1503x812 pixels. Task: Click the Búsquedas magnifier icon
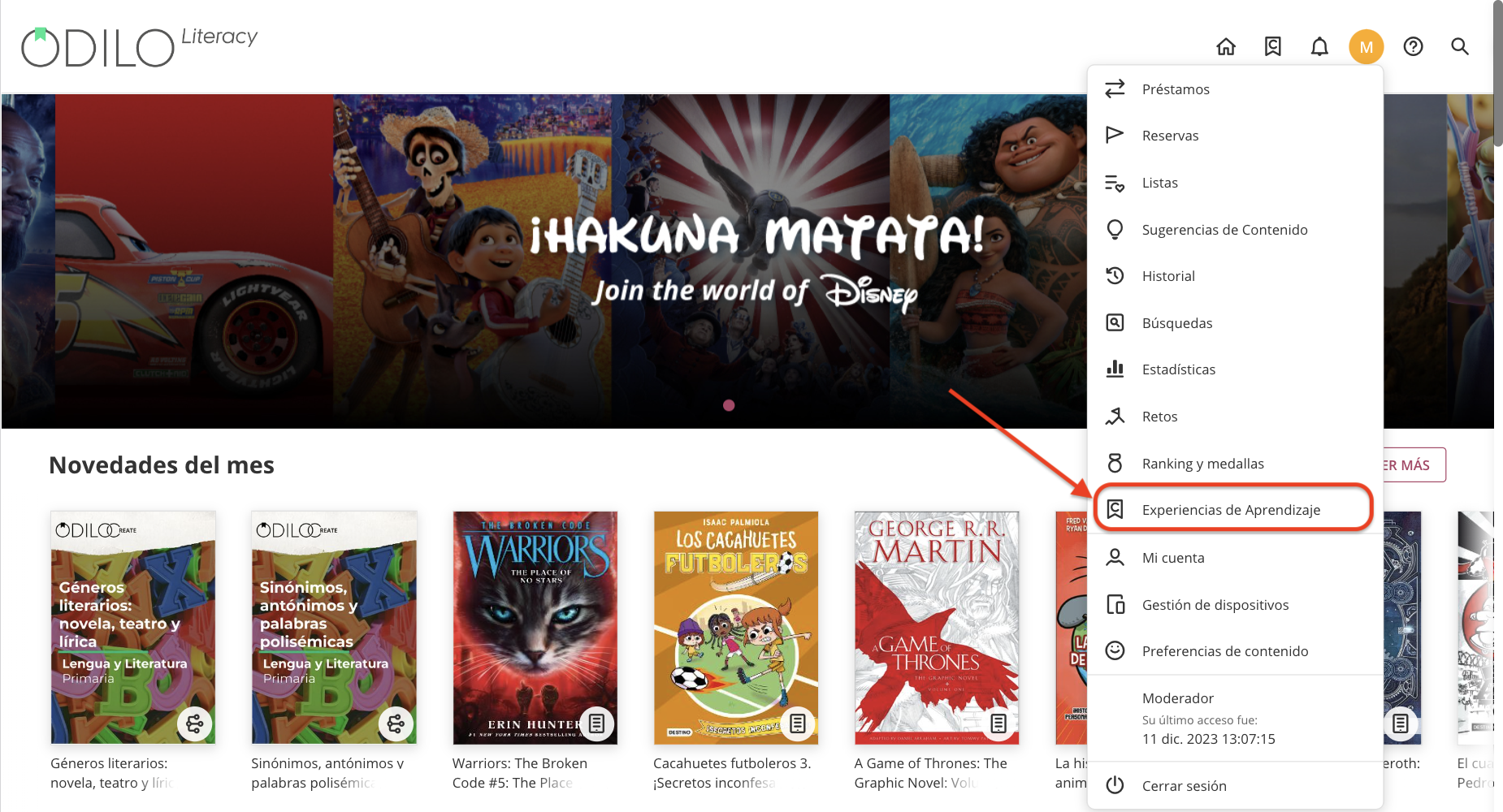pyautogui.click(x=1115, y=322)
